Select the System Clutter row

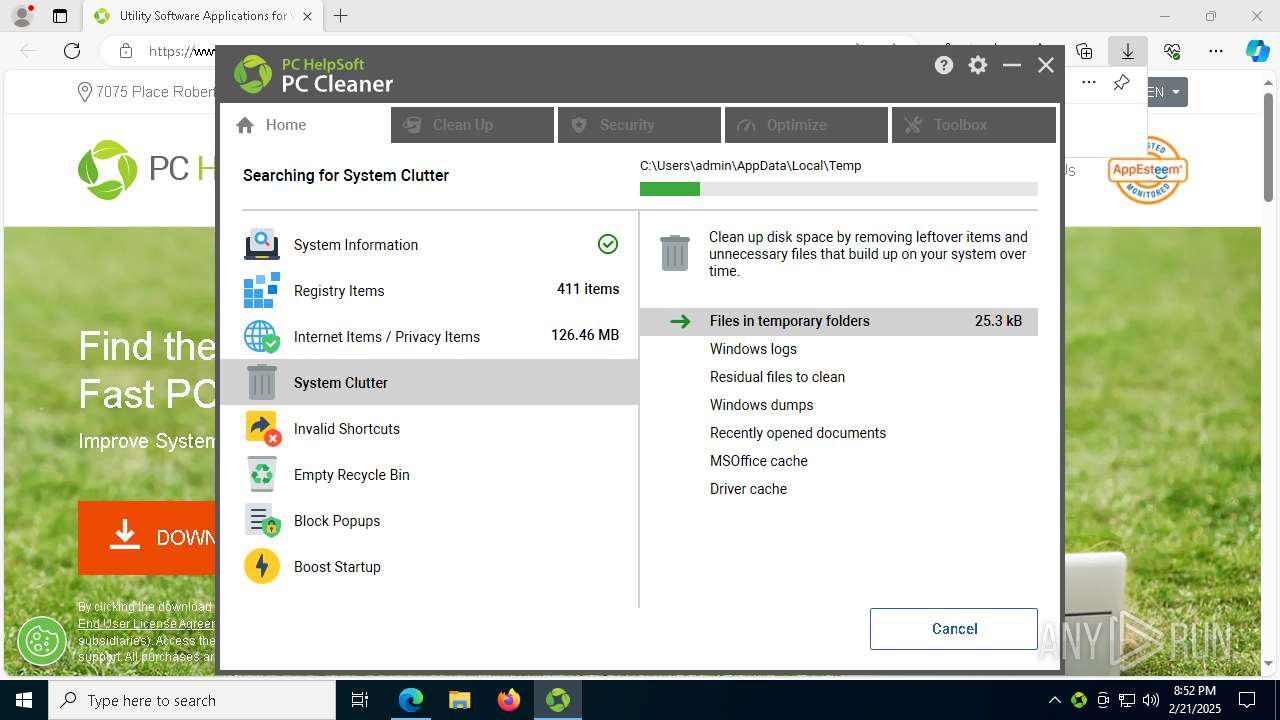point(429,382)
